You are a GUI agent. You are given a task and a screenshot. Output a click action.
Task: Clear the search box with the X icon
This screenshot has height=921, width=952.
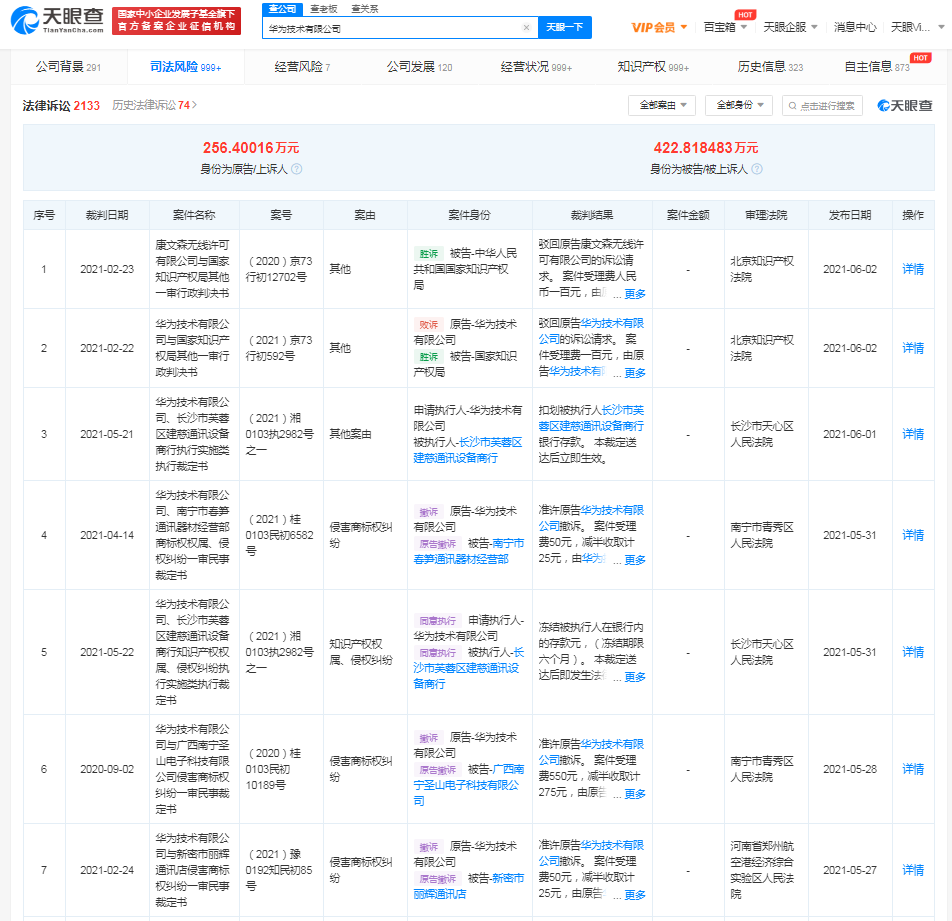click(x=526, y=28)
